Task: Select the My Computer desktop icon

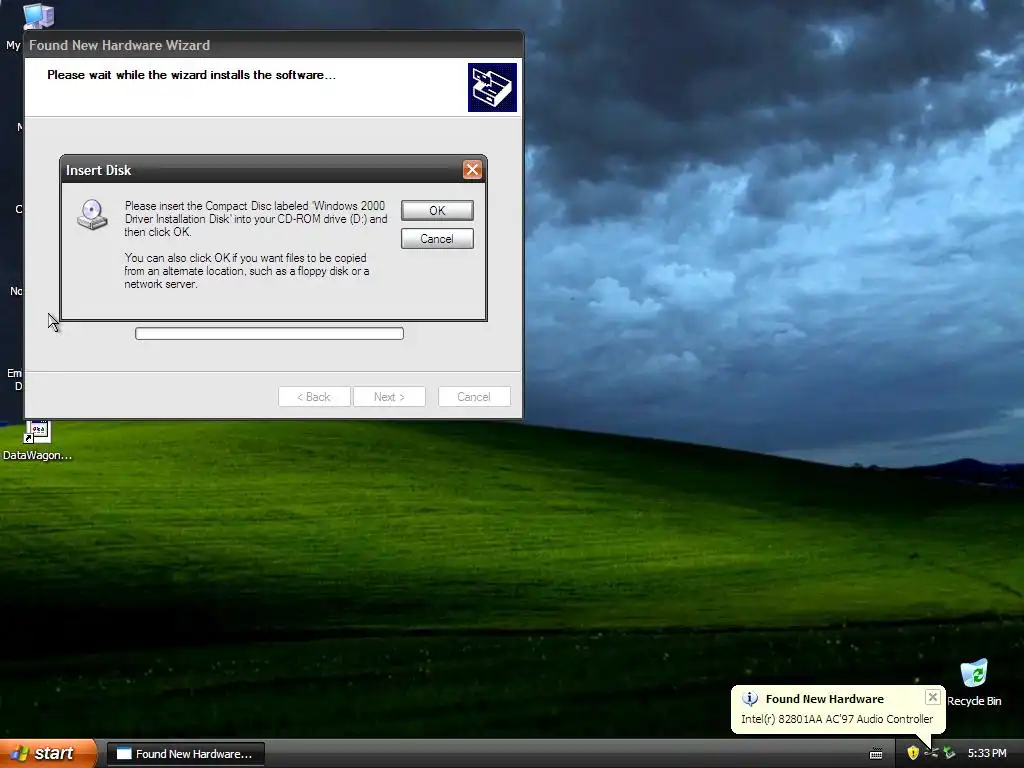Action: (37, 16)
